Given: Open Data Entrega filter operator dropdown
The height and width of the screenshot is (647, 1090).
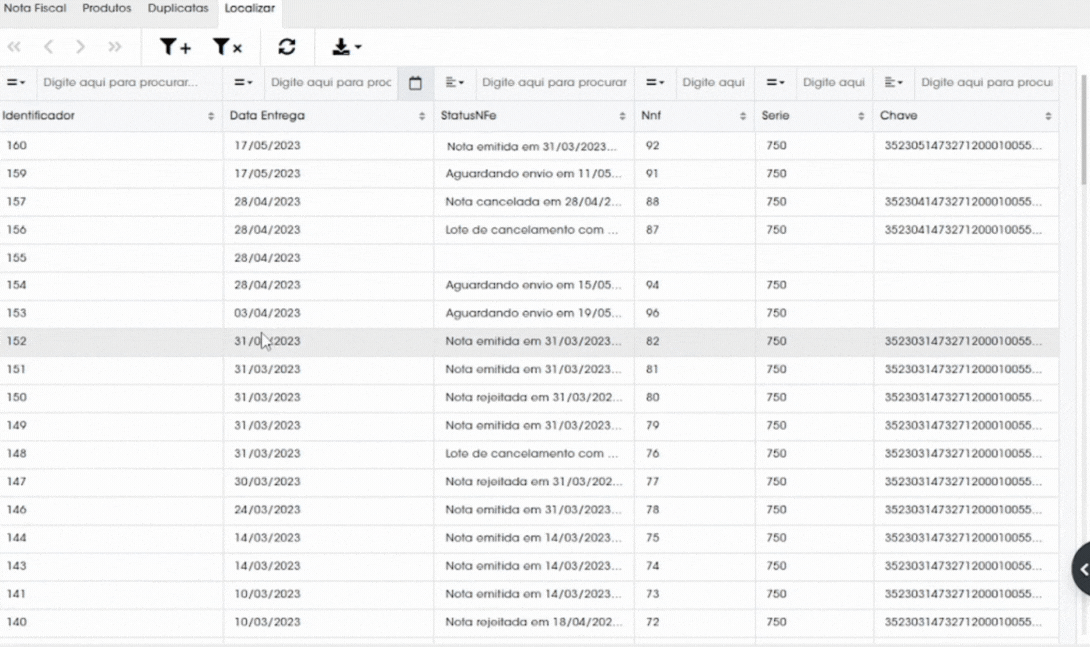Looking at the screenshot, I should (x=243, y=83).
